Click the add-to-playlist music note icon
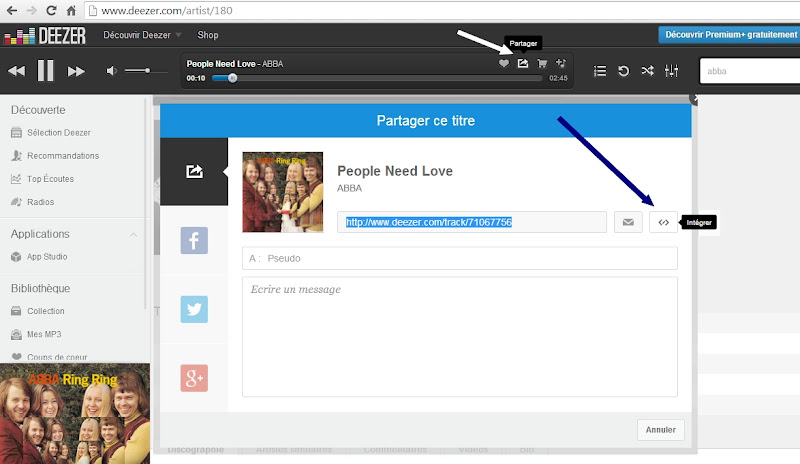This screenshot has width=800, height=464. tap(561, 63)
